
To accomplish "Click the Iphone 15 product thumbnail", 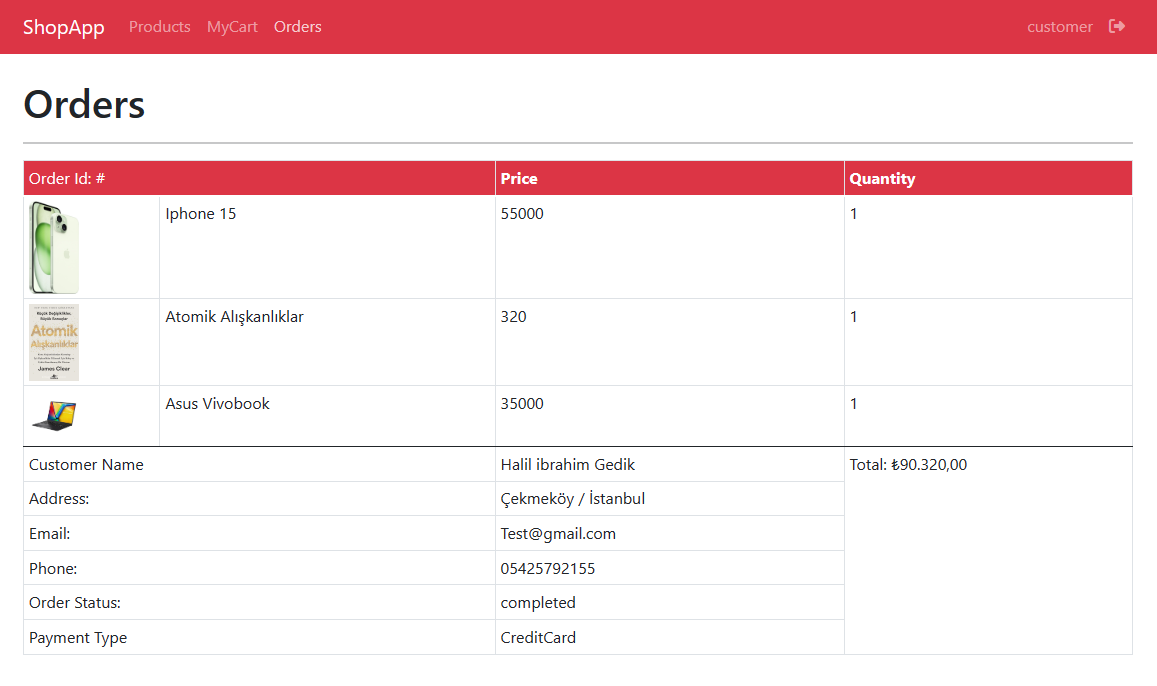I will (x=54, y=247).
